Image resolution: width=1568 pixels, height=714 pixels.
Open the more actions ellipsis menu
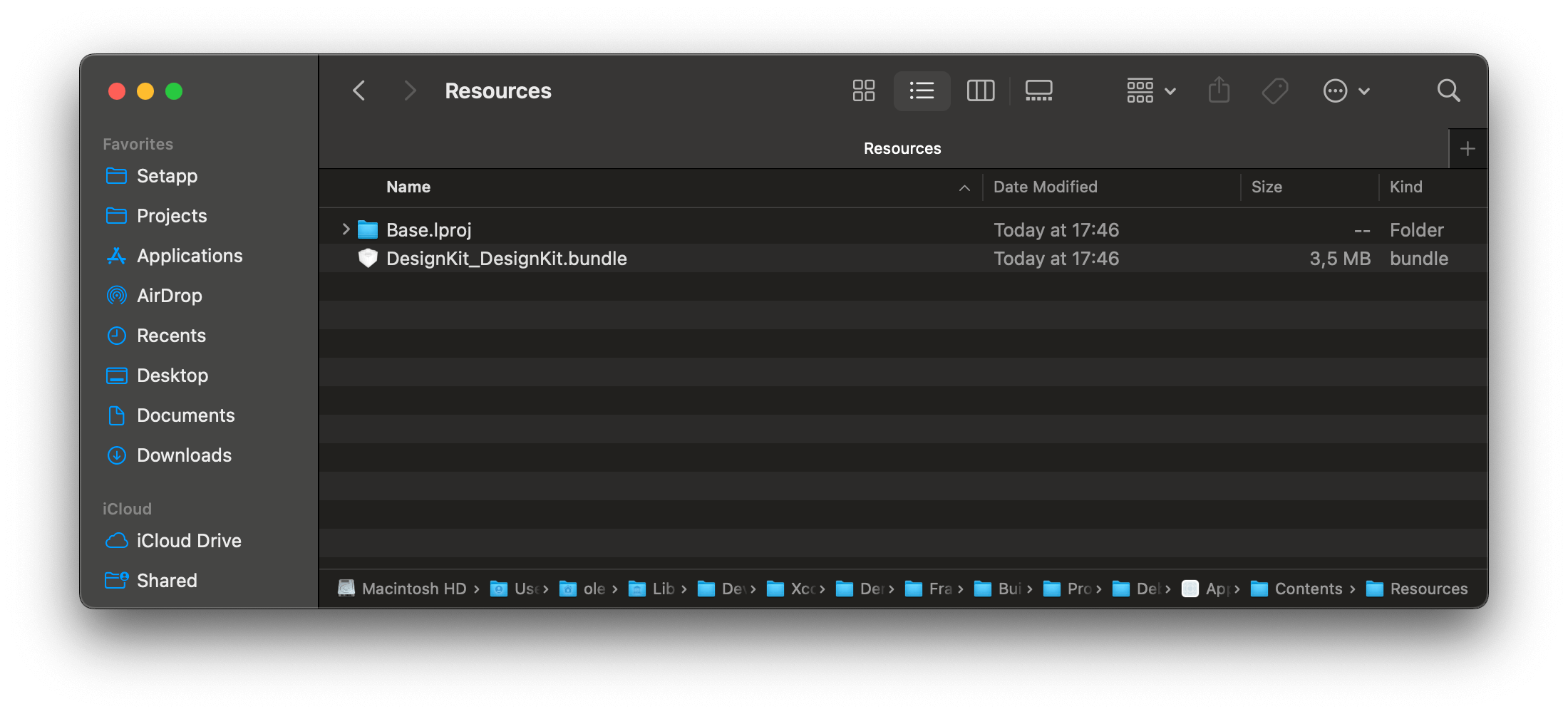pos(1346,90)
